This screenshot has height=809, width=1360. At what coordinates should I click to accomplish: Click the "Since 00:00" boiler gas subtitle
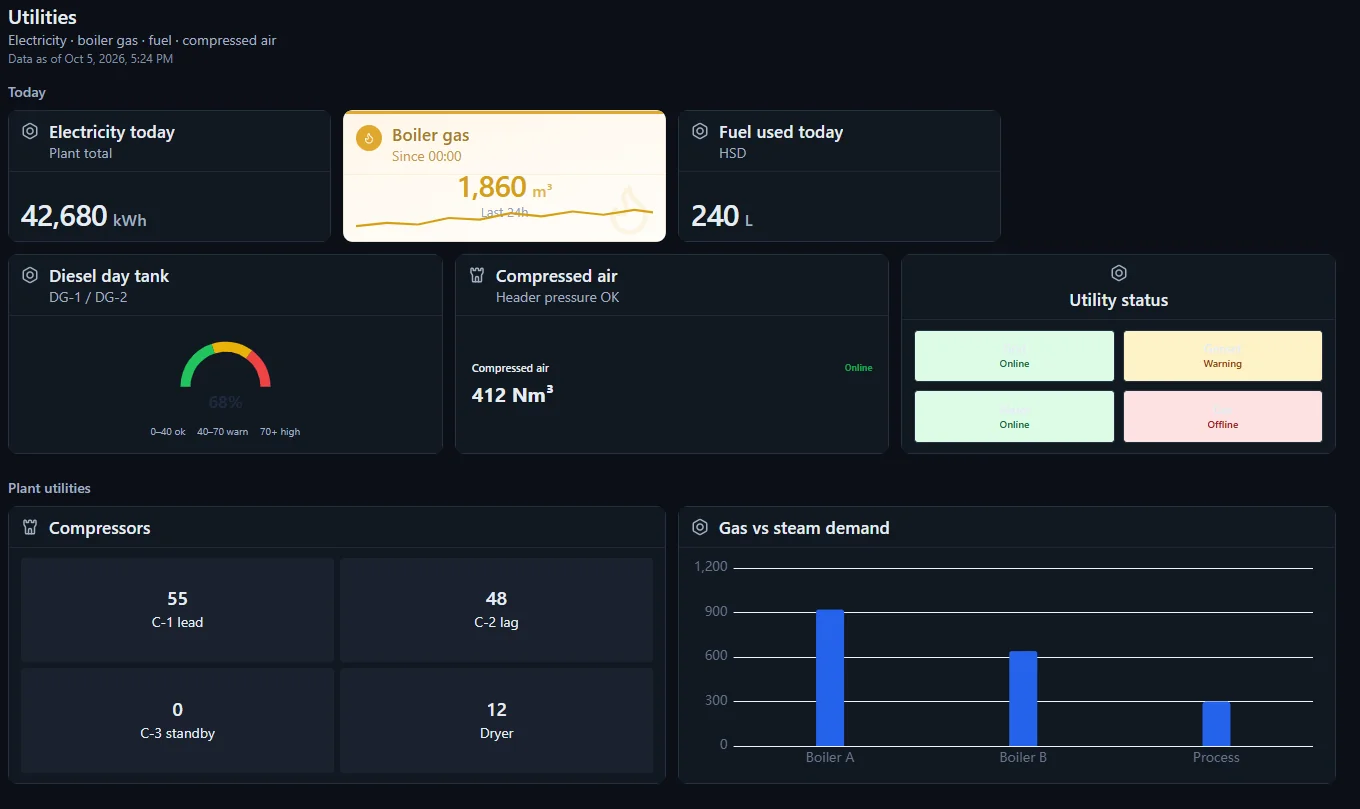tap(427, 156)
